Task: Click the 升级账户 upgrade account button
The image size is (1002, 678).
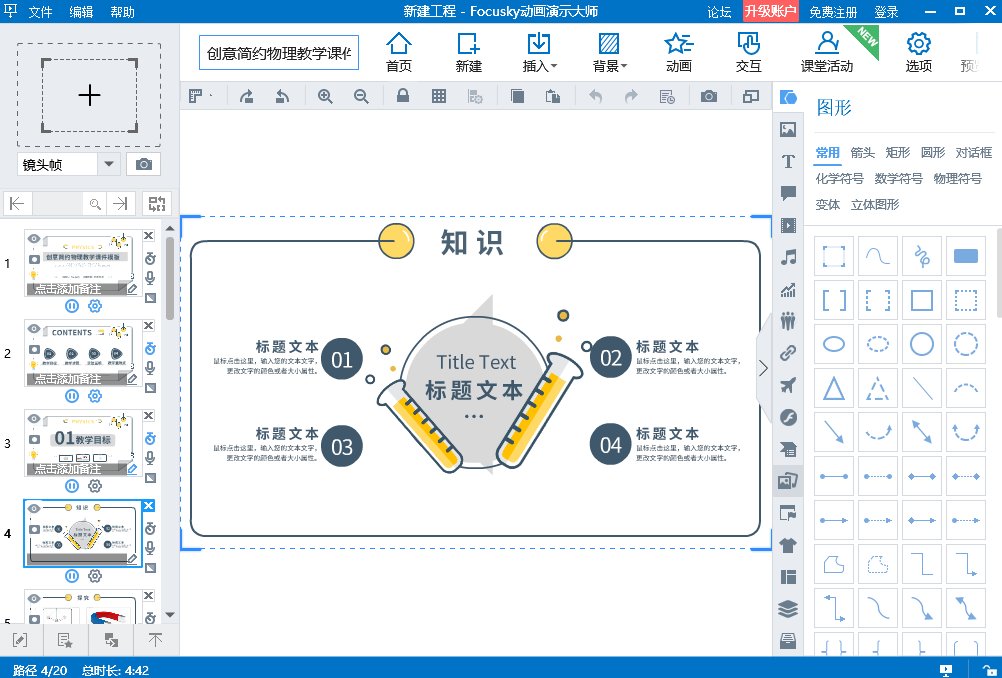Action: [770, 12]
